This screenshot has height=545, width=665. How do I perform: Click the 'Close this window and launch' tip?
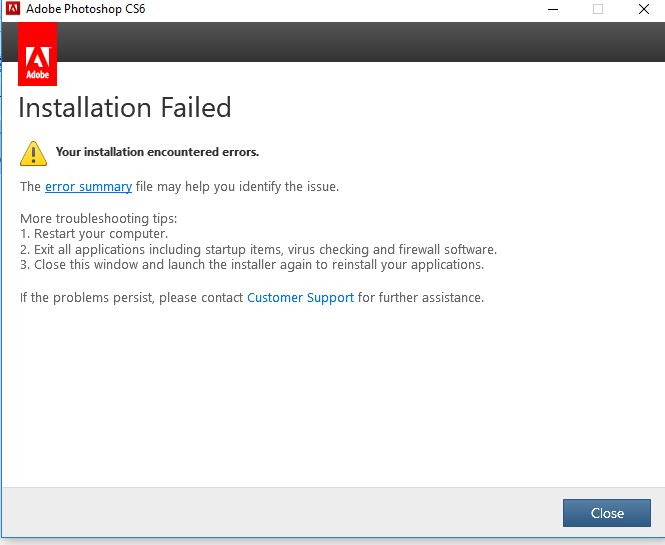point(252,265)
